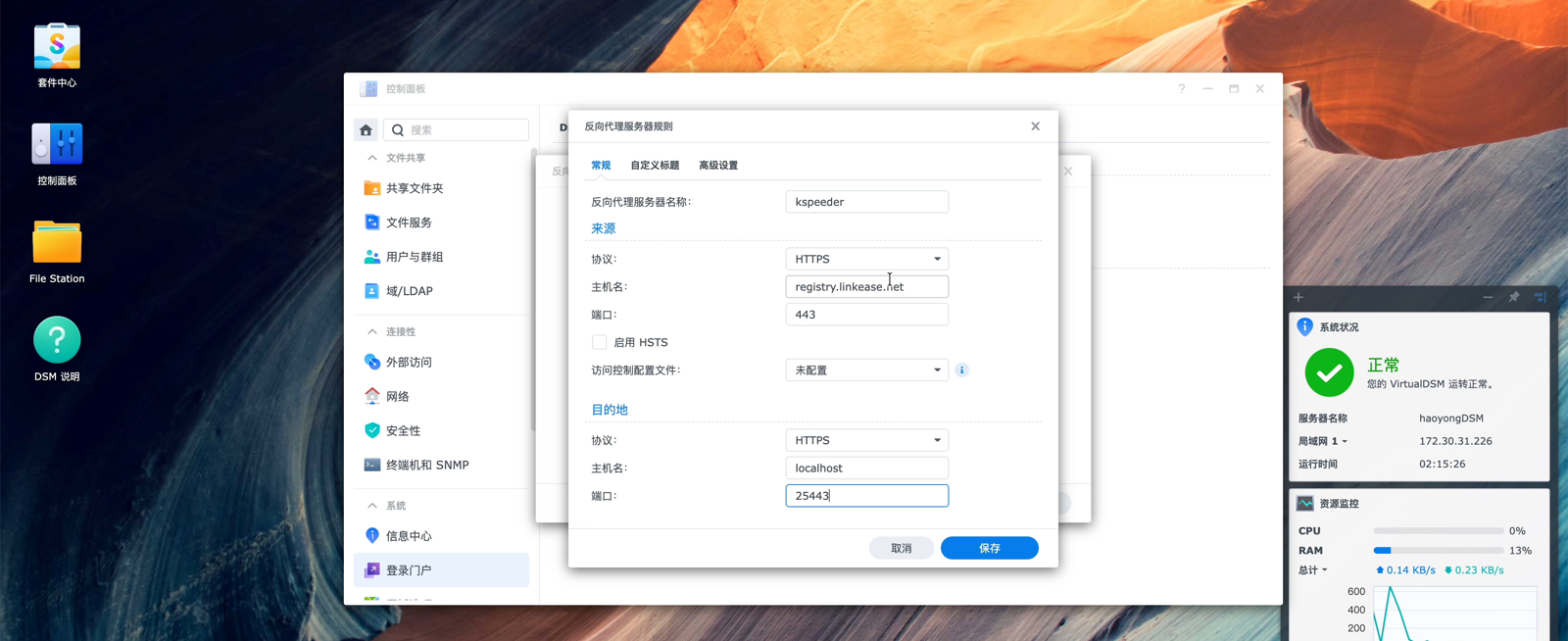Screen dimensions: 1568x641
Task: Click the 系统状况 info icon
Action: click(x=1305, y=327)
